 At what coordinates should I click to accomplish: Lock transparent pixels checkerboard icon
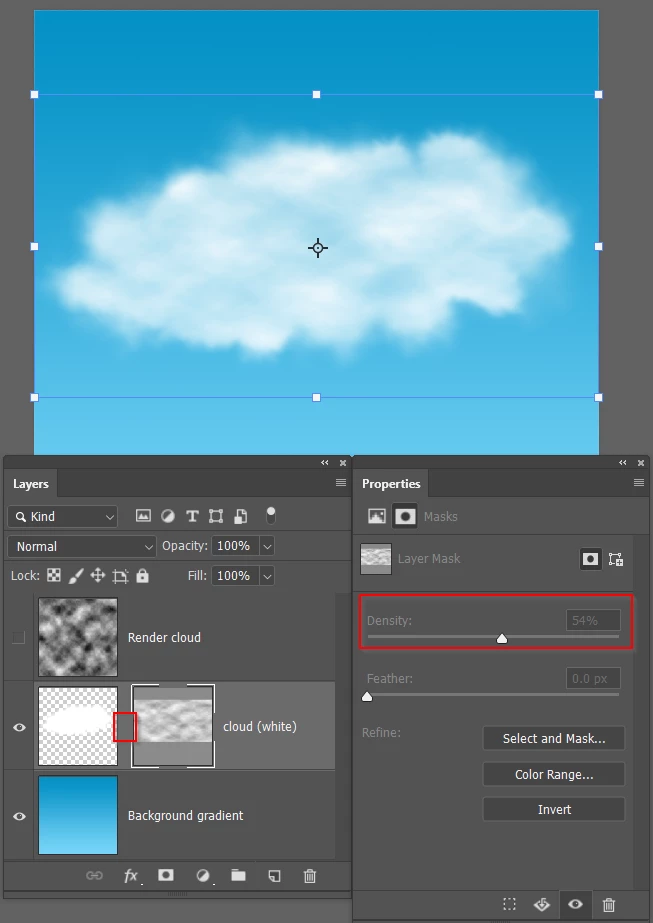click(54, 575)
